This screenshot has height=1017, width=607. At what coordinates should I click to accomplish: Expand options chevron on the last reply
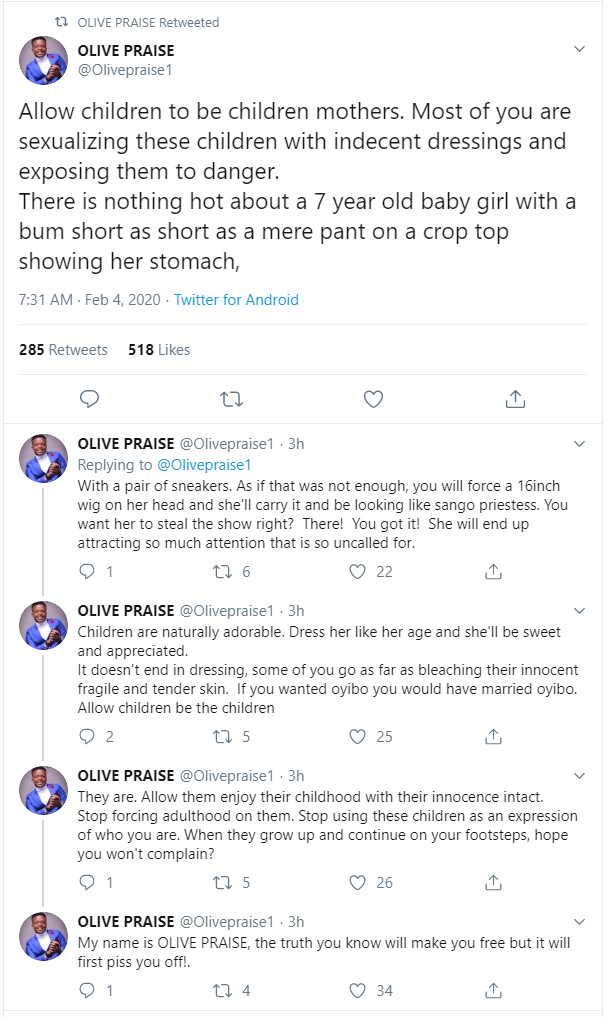(579, 920)
